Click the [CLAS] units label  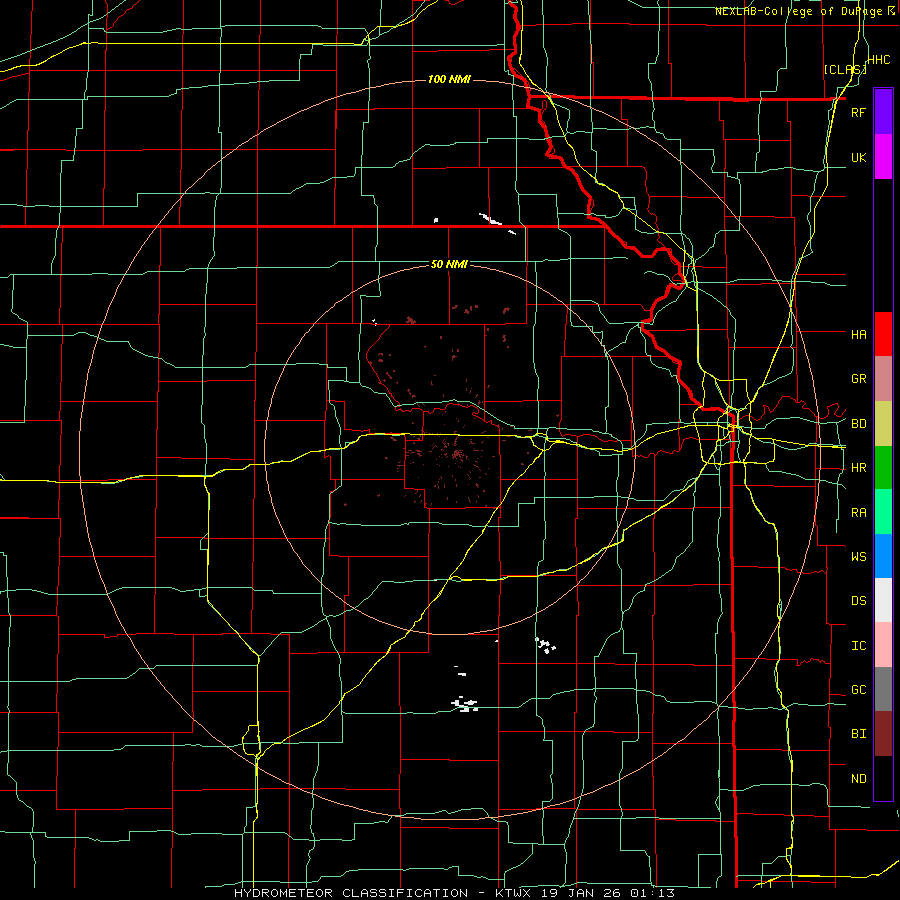click(845, 69)
